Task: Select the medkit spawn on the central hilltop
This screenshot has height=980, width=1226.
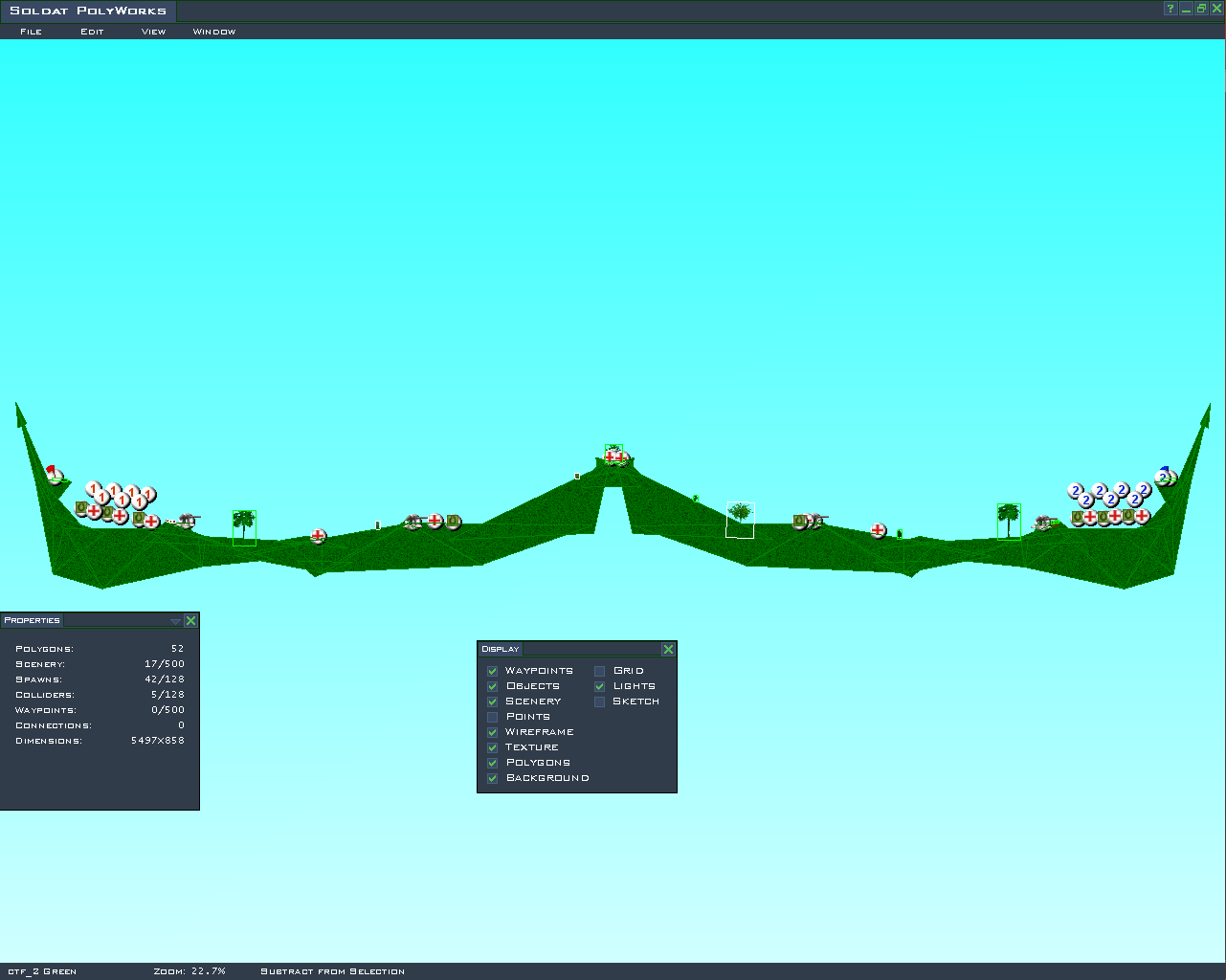Action: pyautogui.click(x=613, y=457)
